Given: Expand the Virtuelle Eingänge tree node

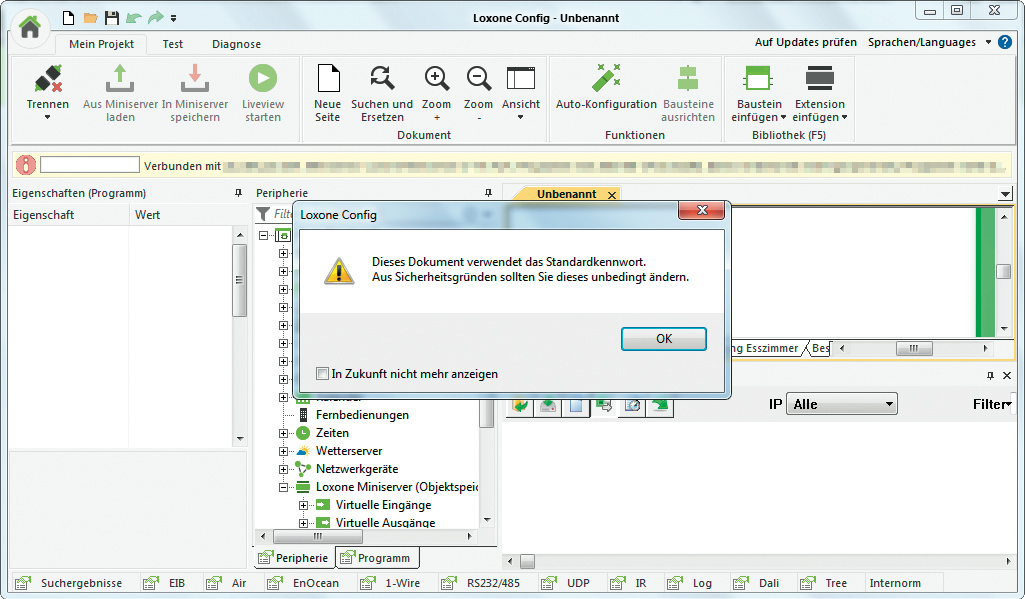Looking at the screenshot, I should point(304,505).
